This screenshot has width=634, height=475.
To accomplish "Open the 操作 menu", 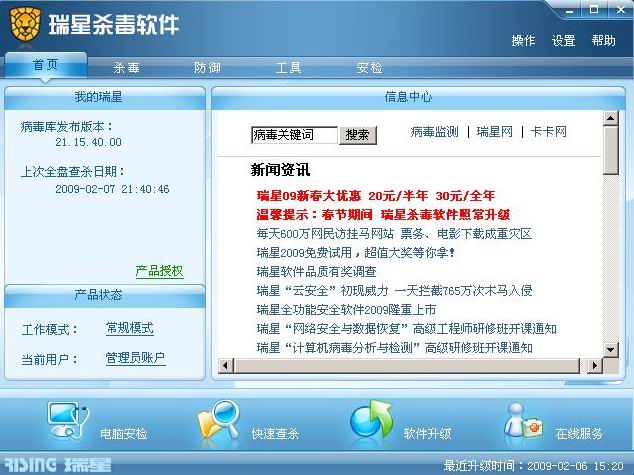I will 523,40.
